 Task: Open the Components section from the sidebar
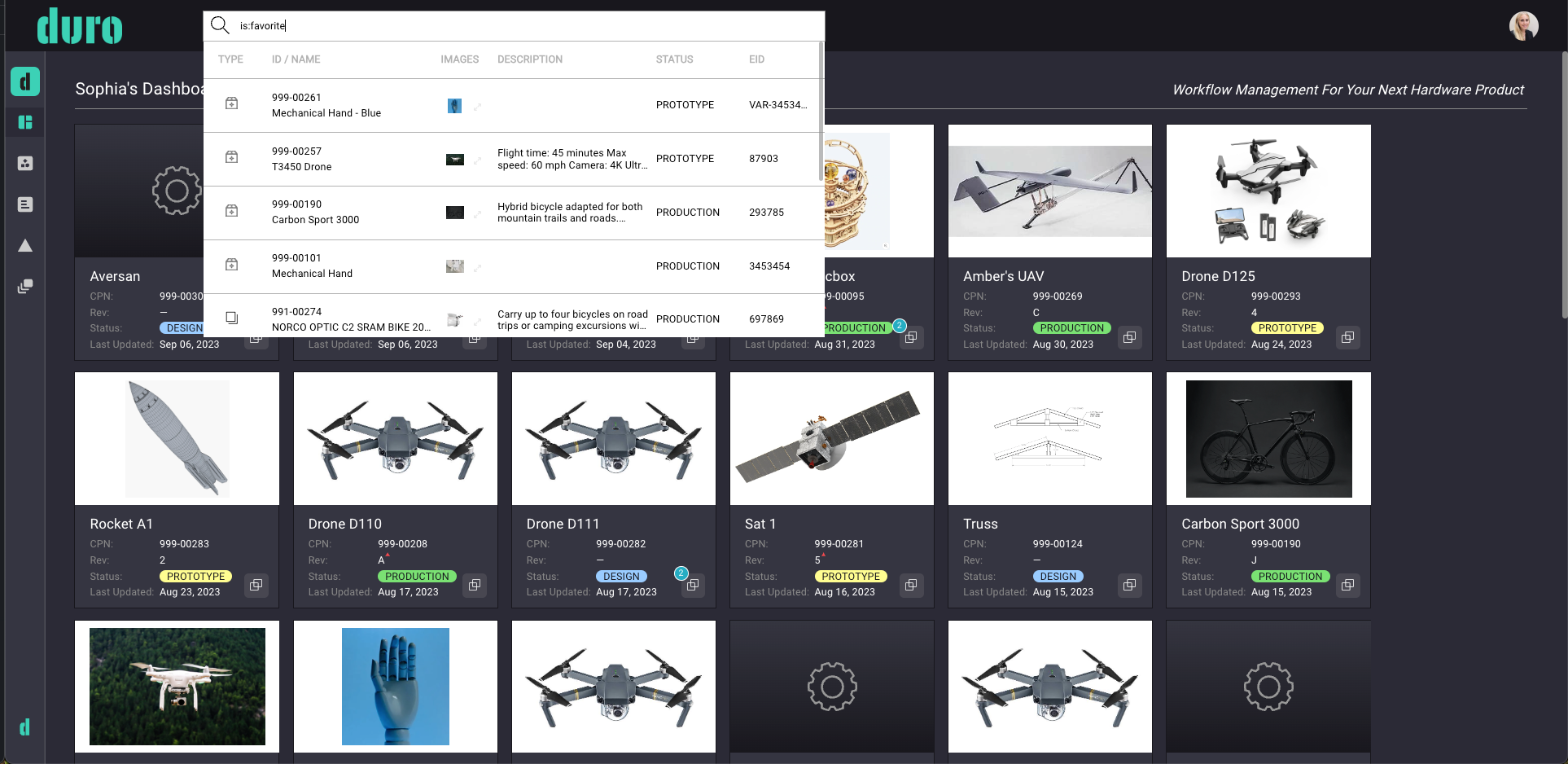(x=24, y=163)
